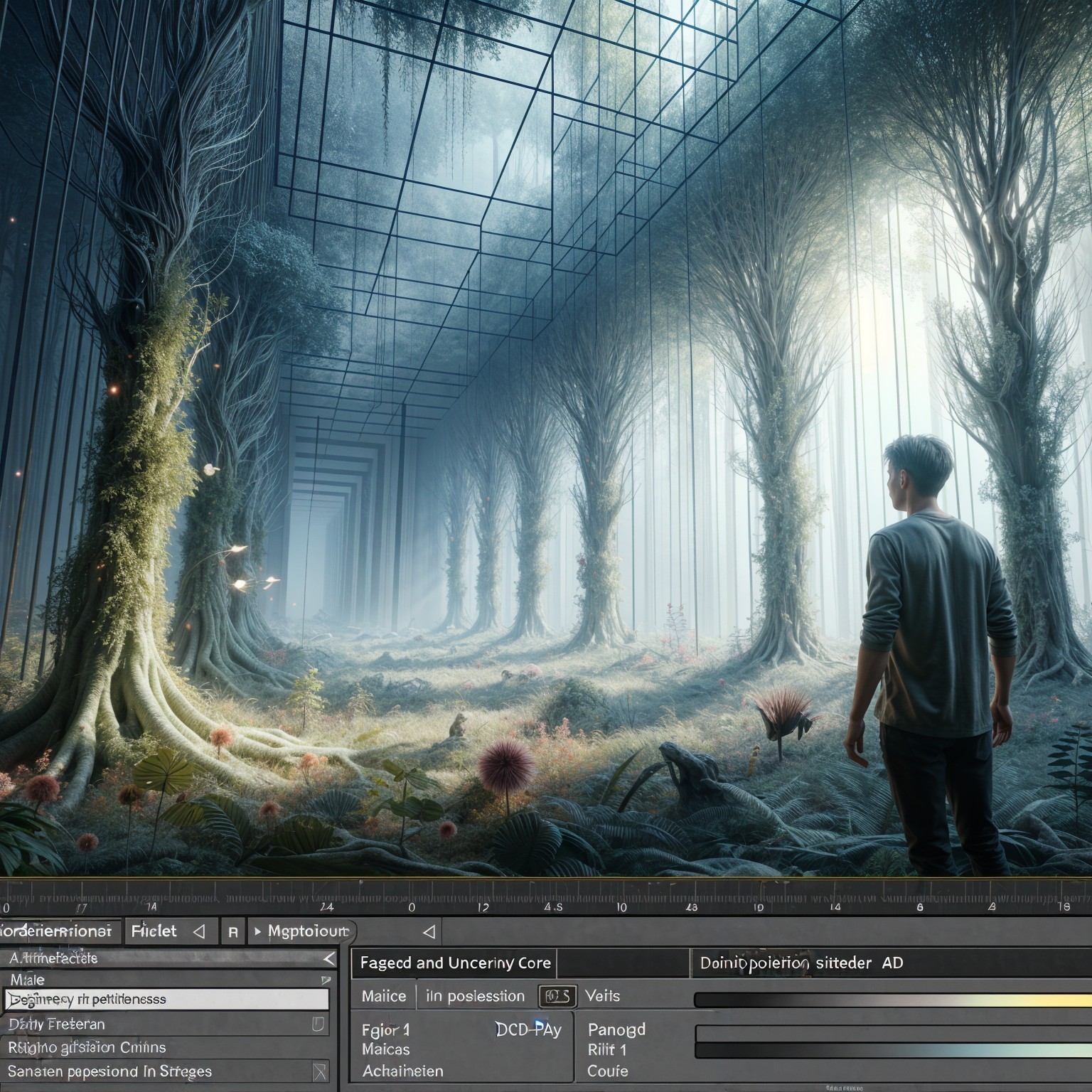
Task: Click the 'iln poslesstion' field
Action: click(x=475, y=997)
